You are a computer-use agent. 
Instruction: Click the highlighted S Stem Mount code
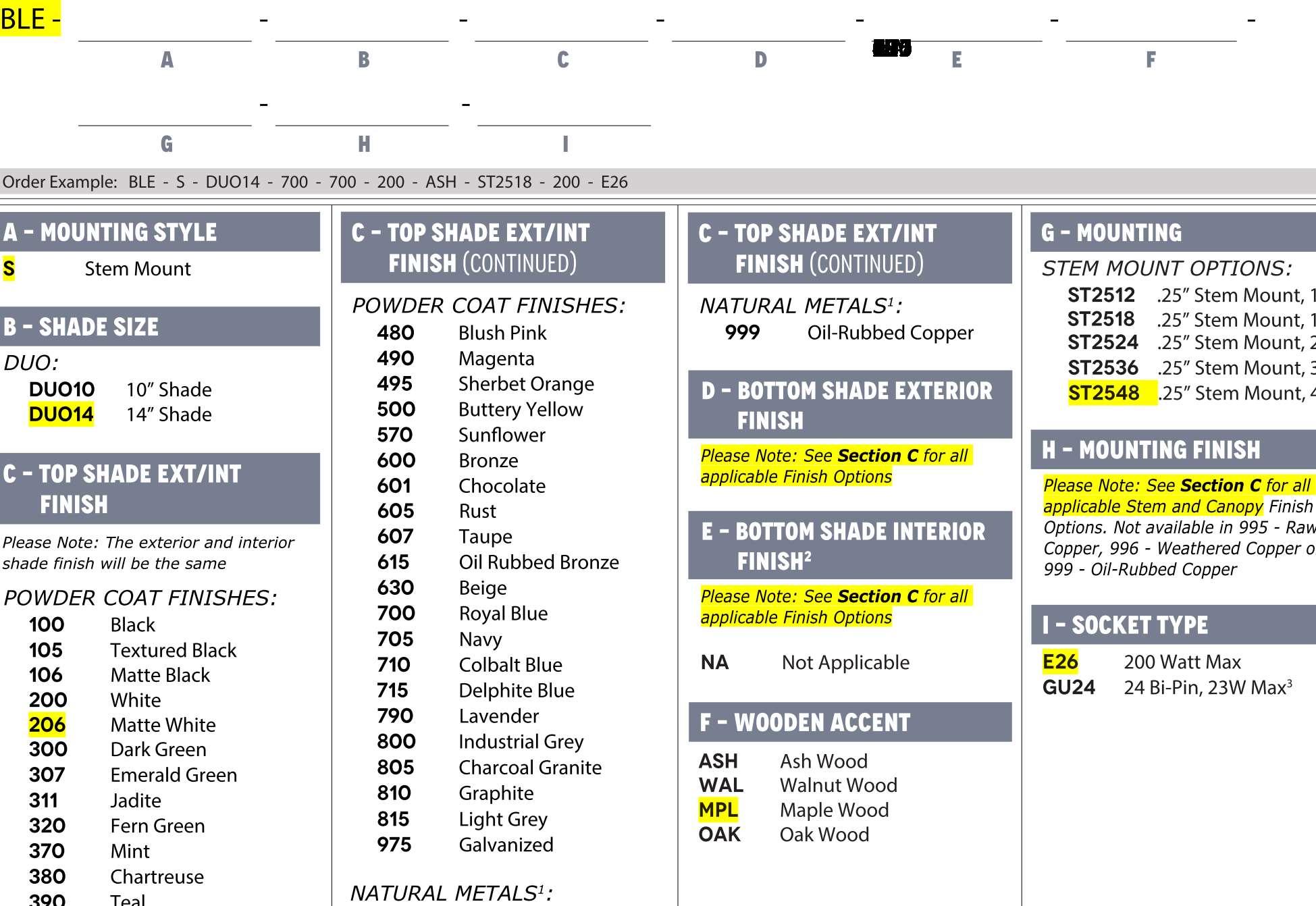[x=9, y=269]
